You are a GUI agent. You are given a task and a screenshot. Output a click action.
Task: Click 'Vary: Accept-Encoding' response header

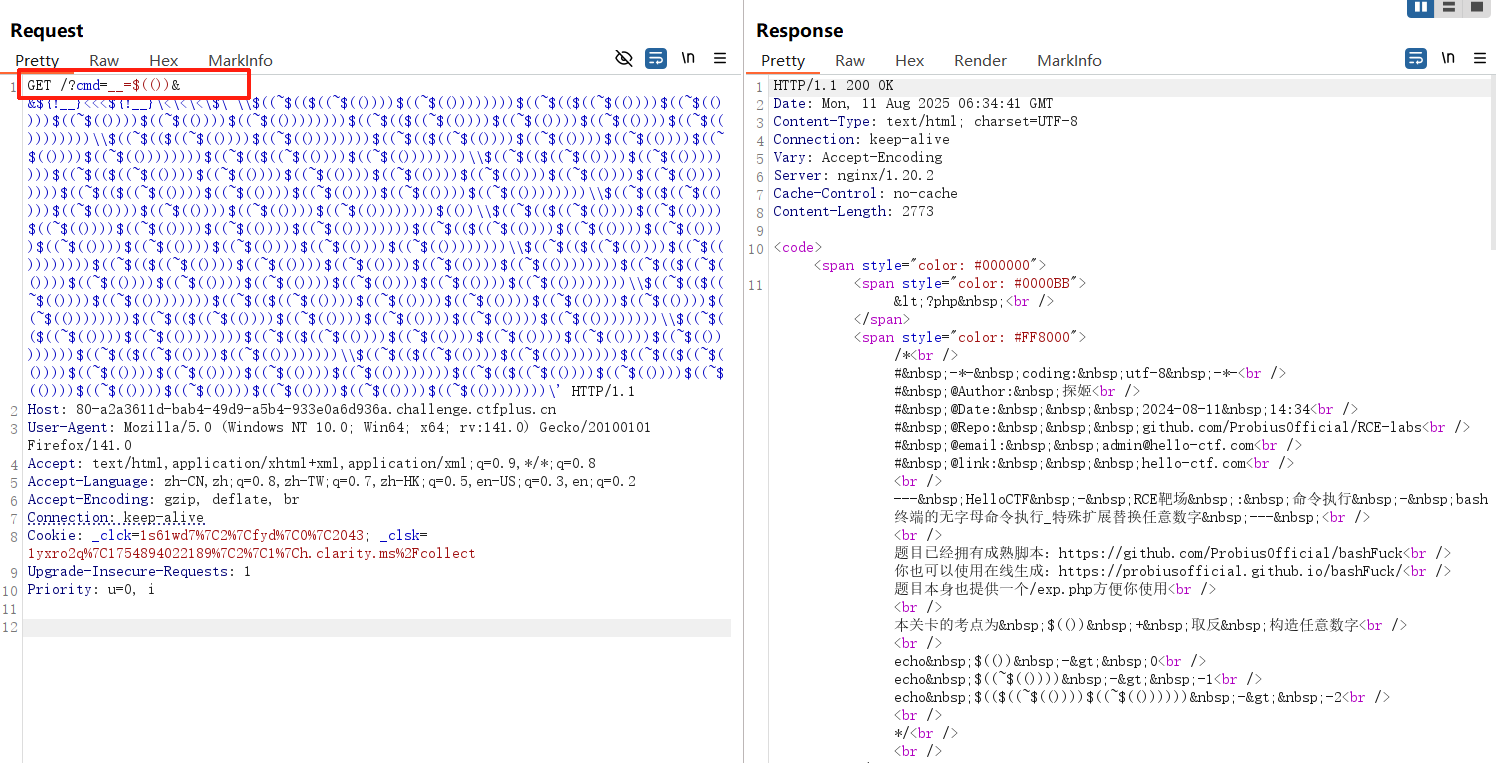coord(857,158)
